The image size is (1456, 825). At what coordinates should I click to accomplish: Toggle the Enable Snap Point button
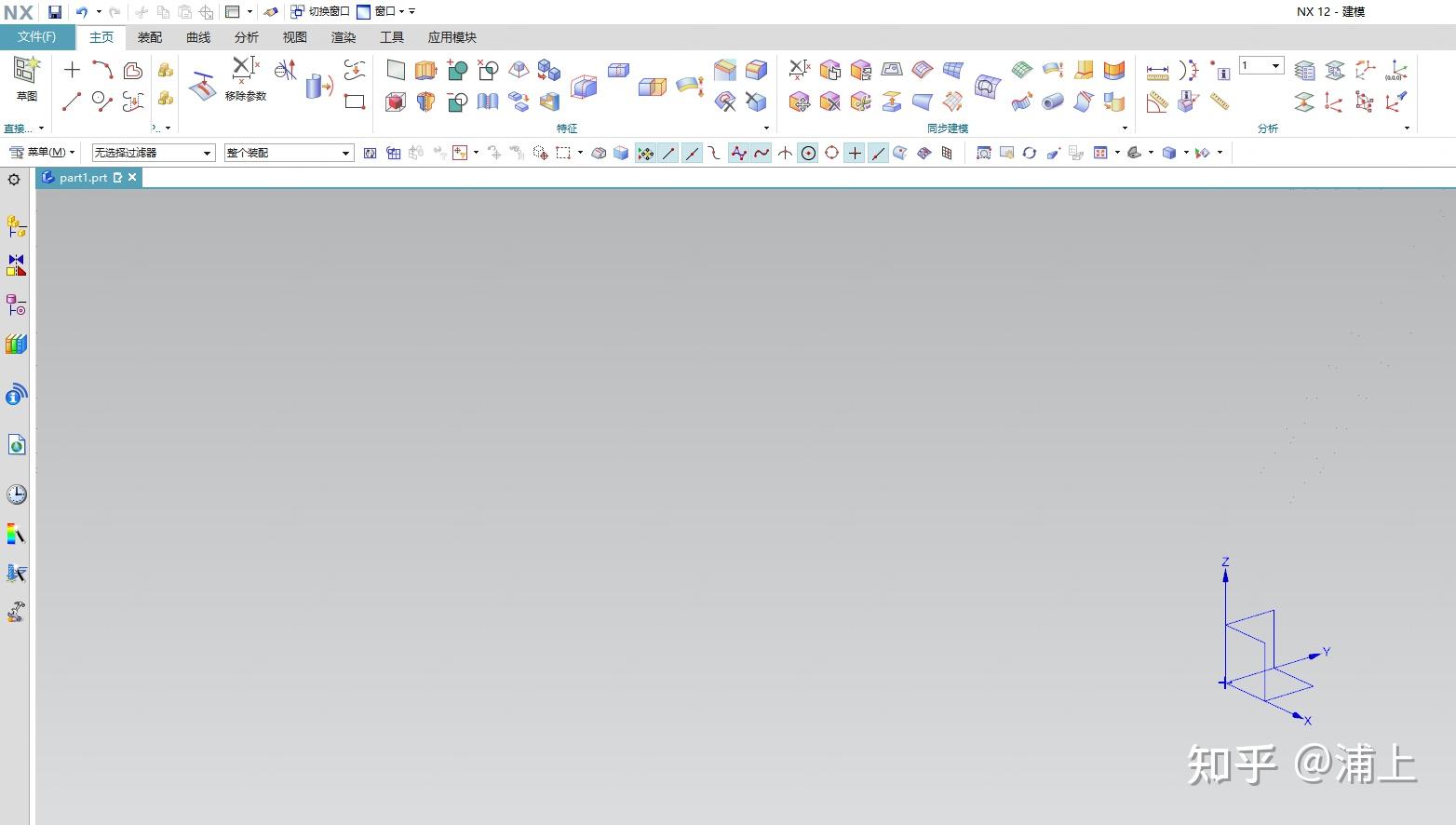click(645, 153)
